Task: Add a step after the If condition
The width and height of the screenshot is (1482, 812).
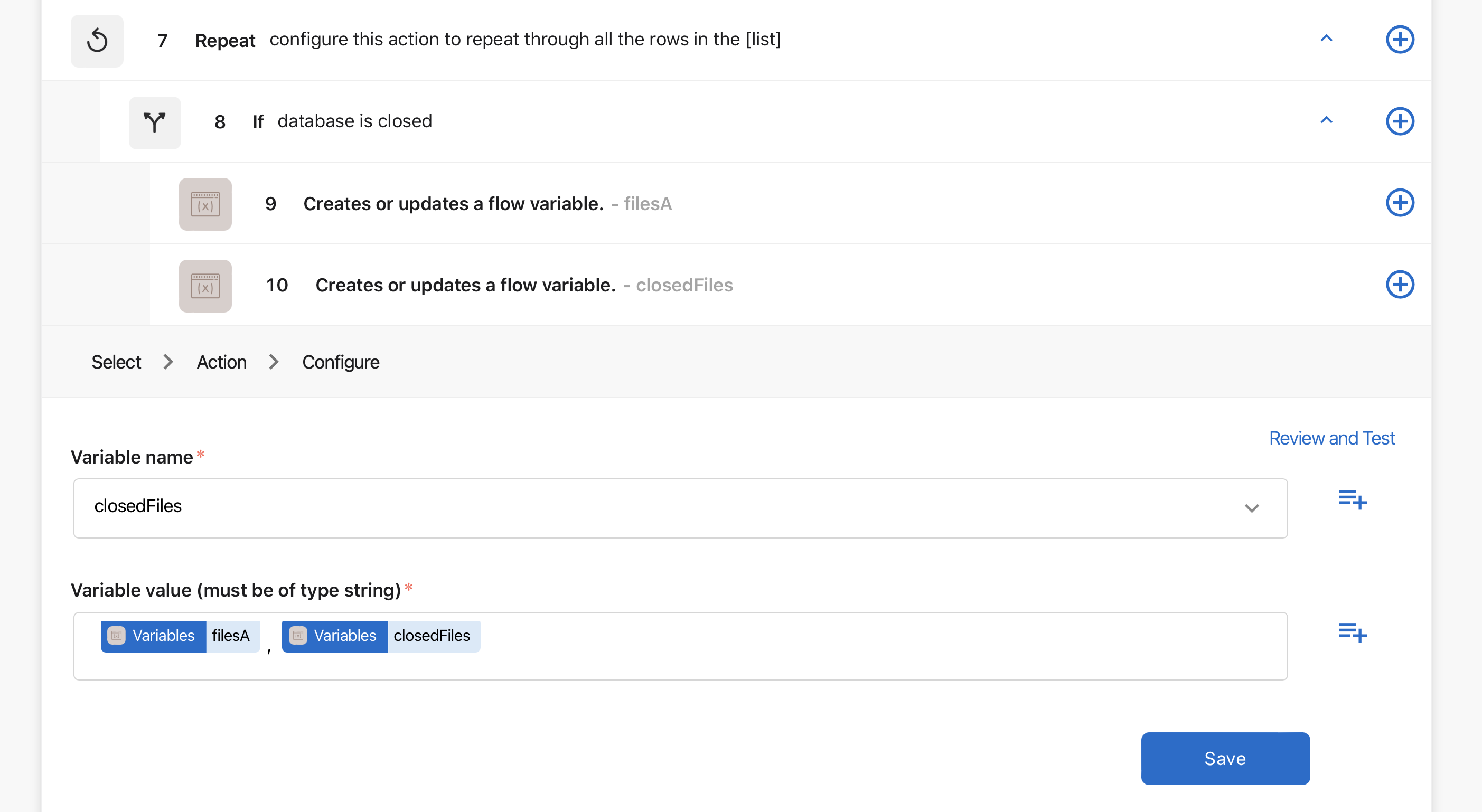Action: (x=1399, y=121)
